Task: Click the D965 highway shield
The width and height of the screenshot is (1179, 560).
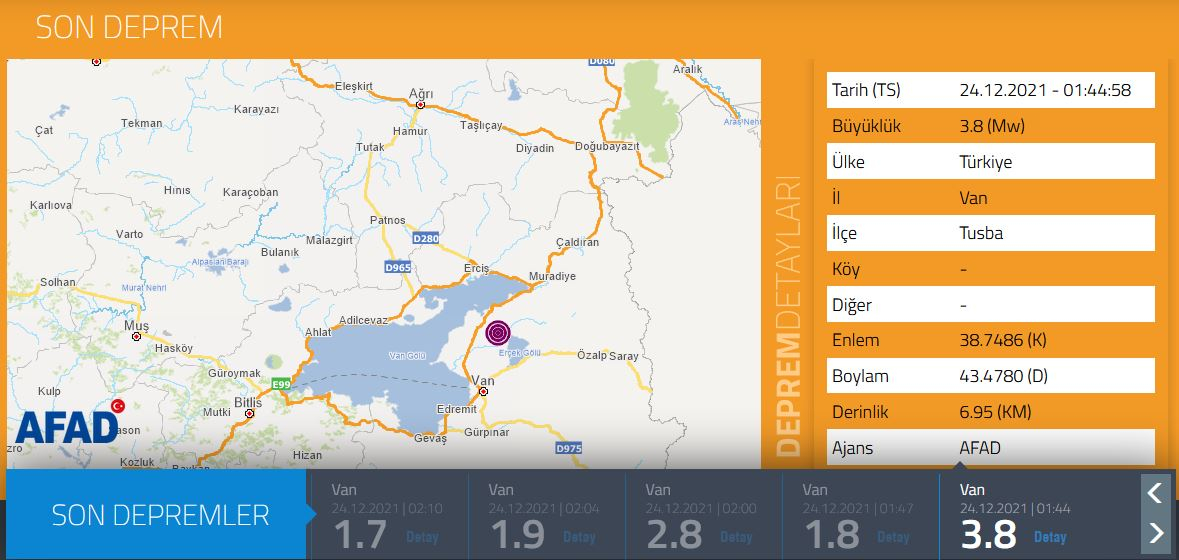Action: (x=398, y=267)
